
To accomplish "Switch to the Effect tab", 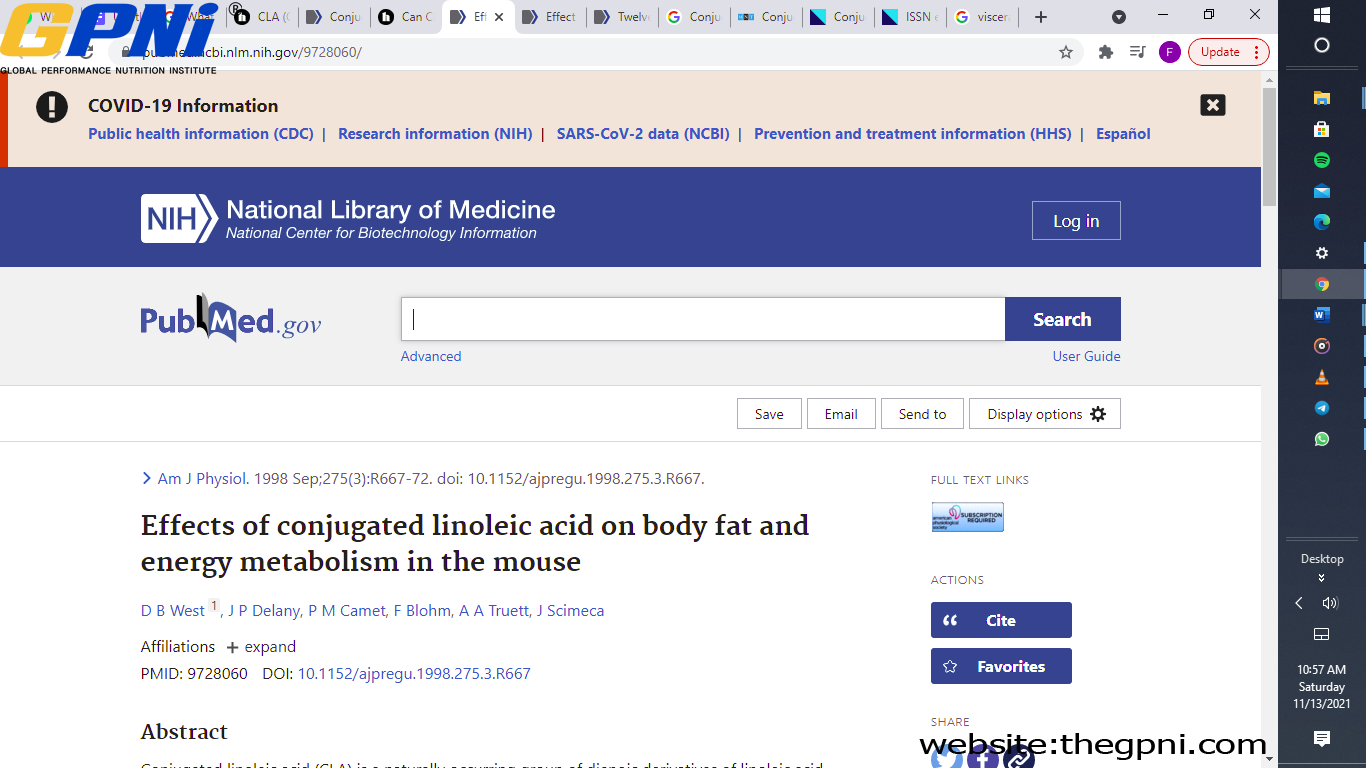I will pos(551,17).
